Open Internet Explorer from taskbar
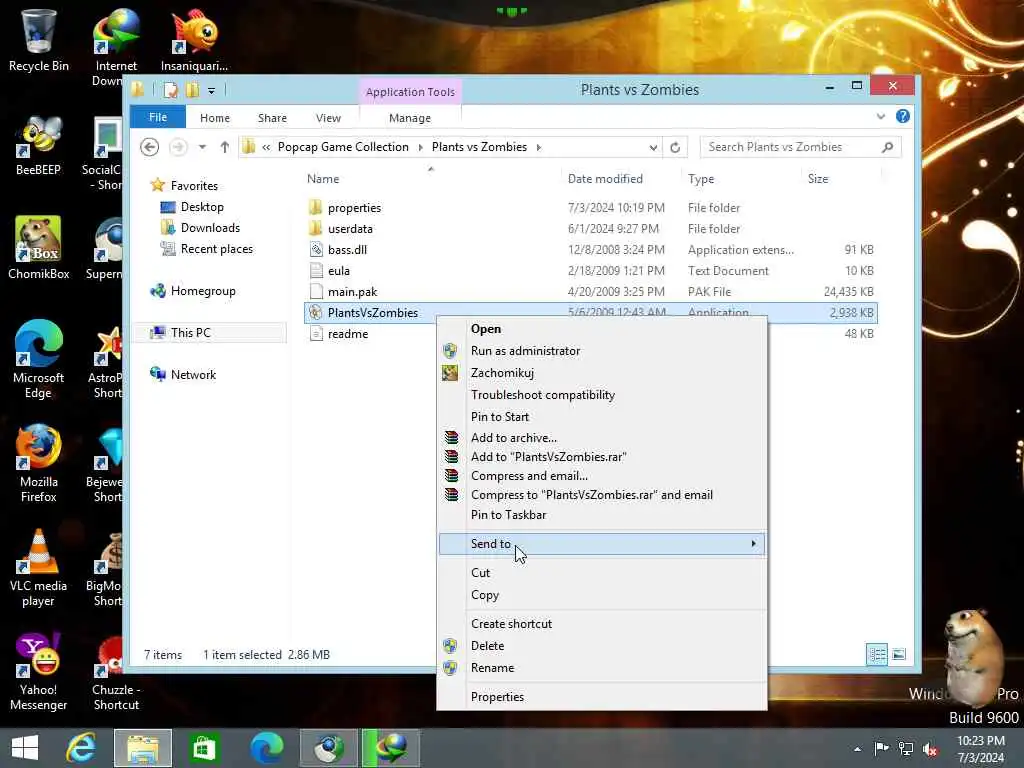This screenshot has width=1024, height=768. [81, 748]
